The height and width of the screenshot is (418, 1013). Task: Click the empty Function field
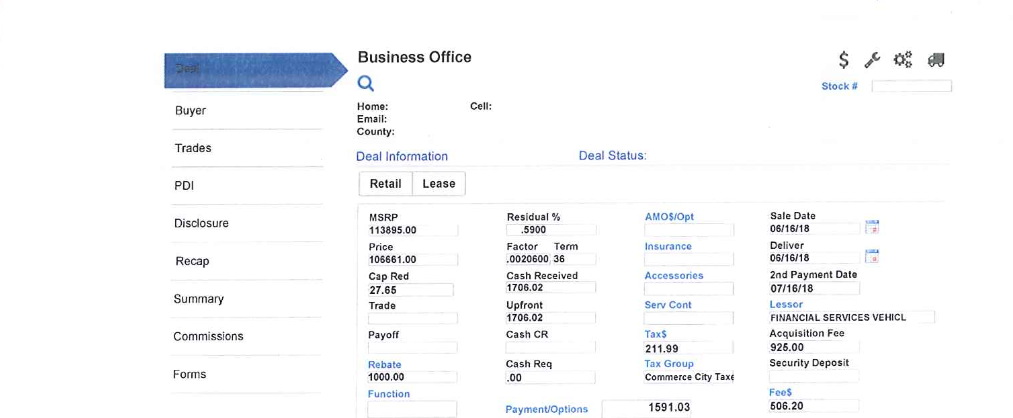coord(412,409)
